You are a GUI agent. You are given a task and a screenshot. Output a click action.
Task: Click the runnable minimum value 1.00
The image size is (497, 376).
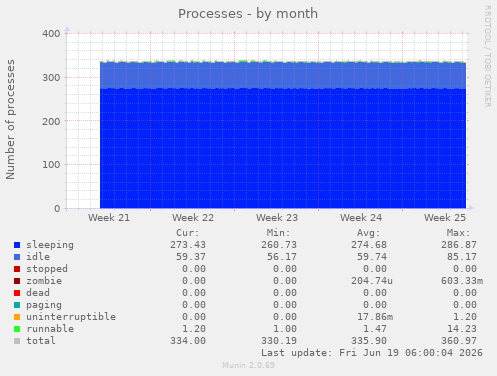point(285,329)
